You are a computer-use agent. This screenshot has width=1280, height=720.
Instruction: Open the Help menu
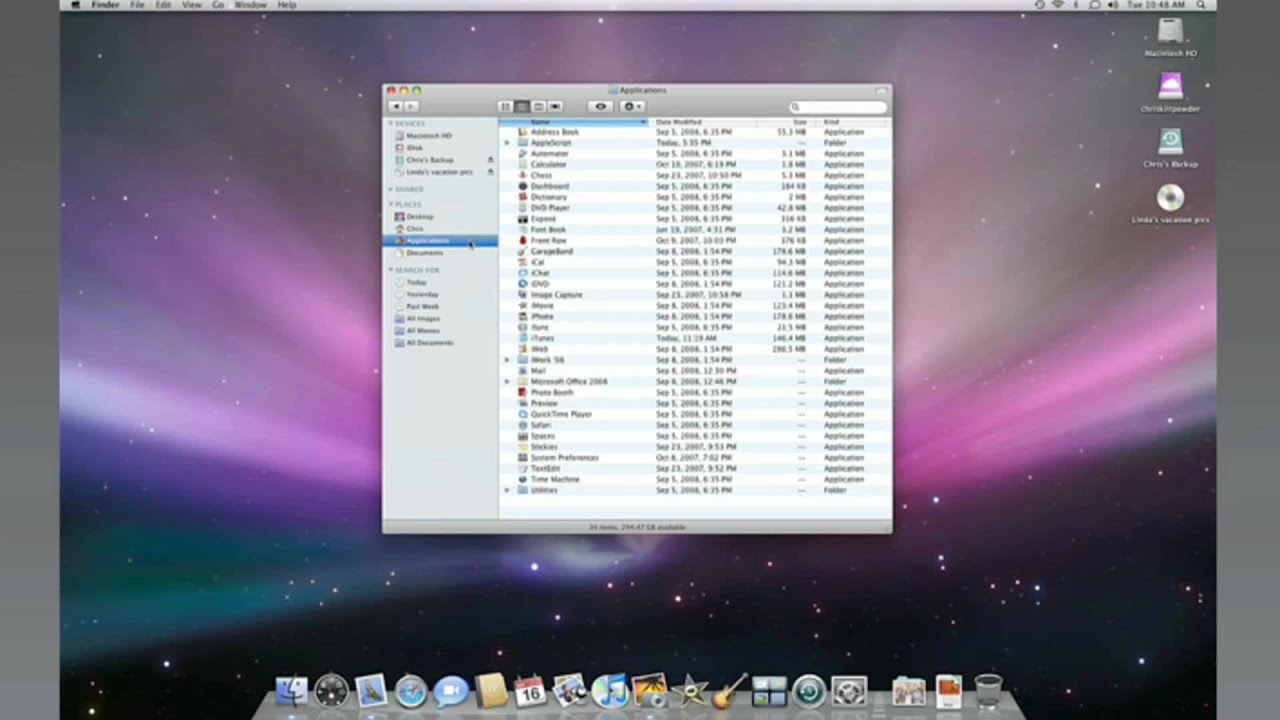click(287, 5)
